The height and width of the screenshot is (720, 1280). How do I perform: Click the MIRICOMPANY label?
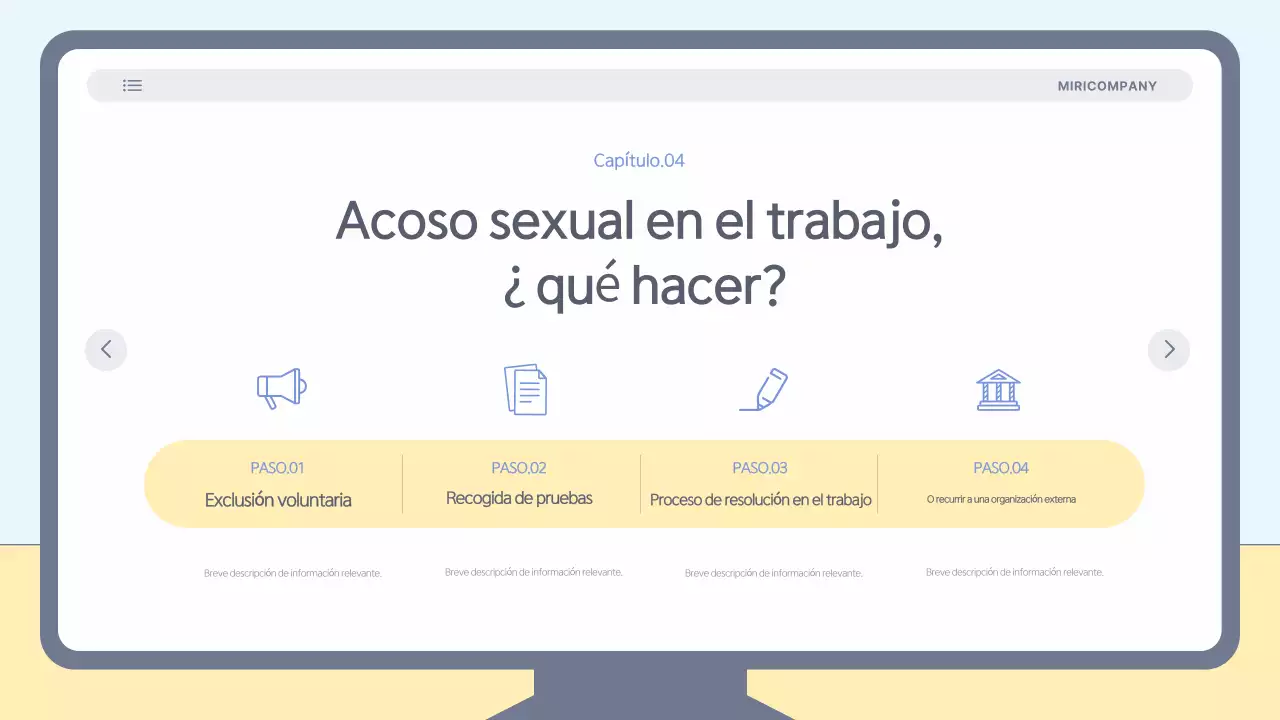point(1107,86)
